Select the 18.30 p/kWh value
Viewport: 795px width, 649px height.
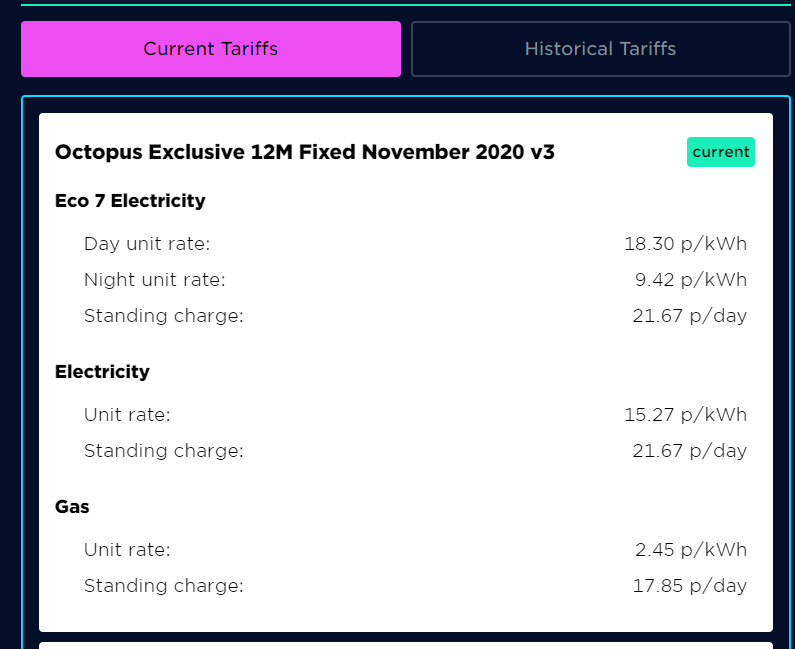pos(685,244)
